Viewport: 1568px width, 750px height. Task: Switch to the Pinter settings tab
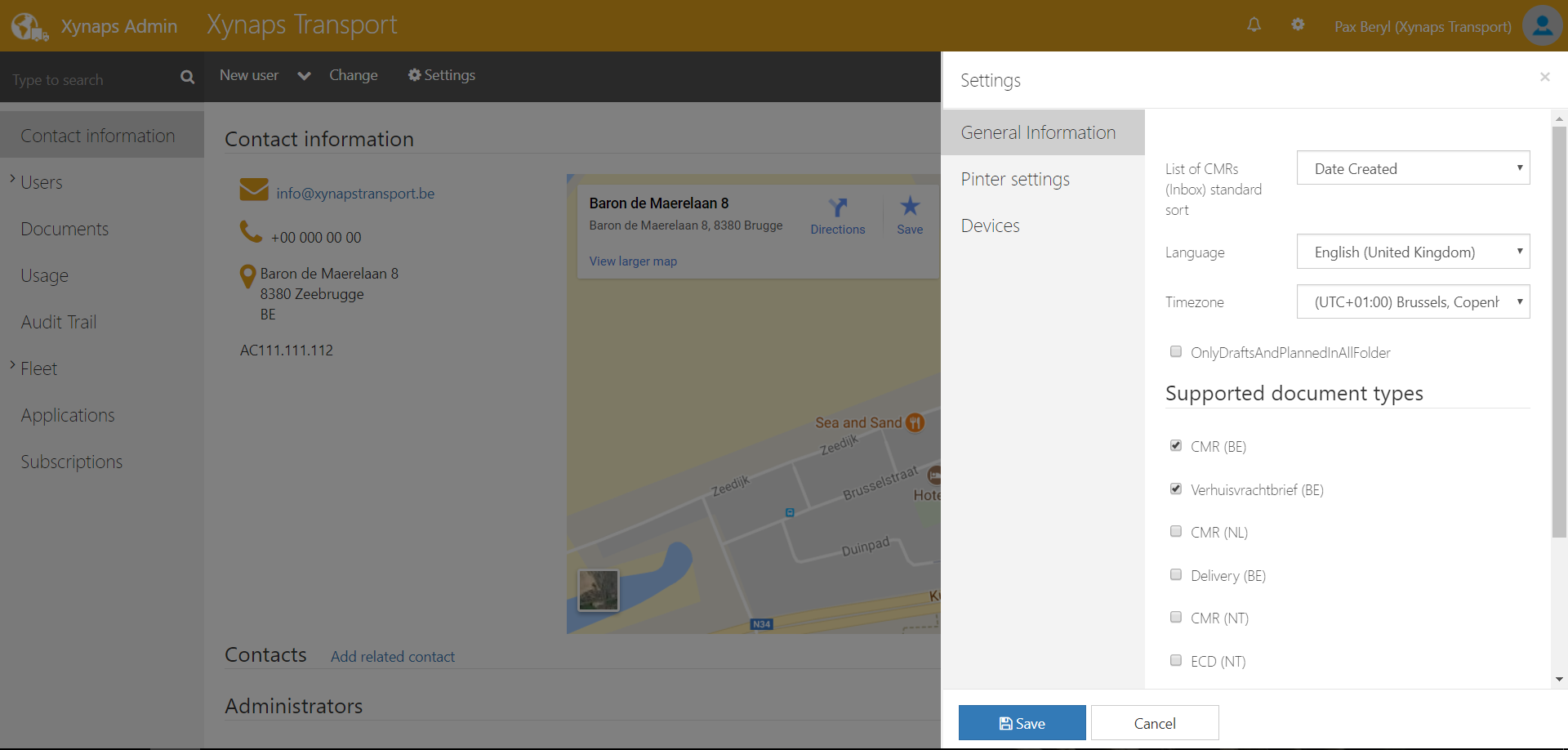[1015, 179]
